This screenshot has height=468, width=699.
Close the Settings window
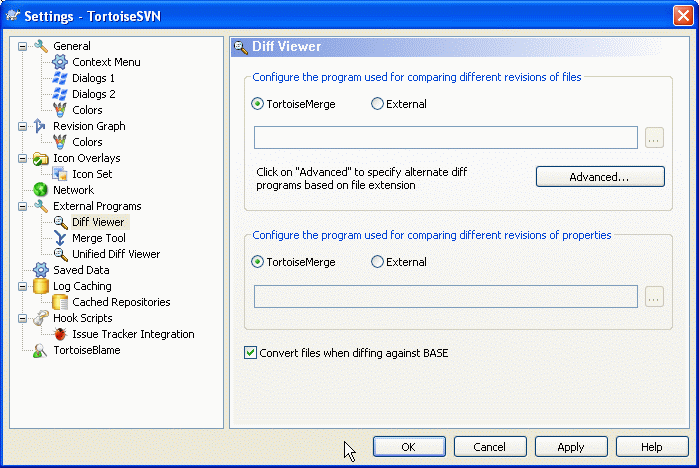683,16
